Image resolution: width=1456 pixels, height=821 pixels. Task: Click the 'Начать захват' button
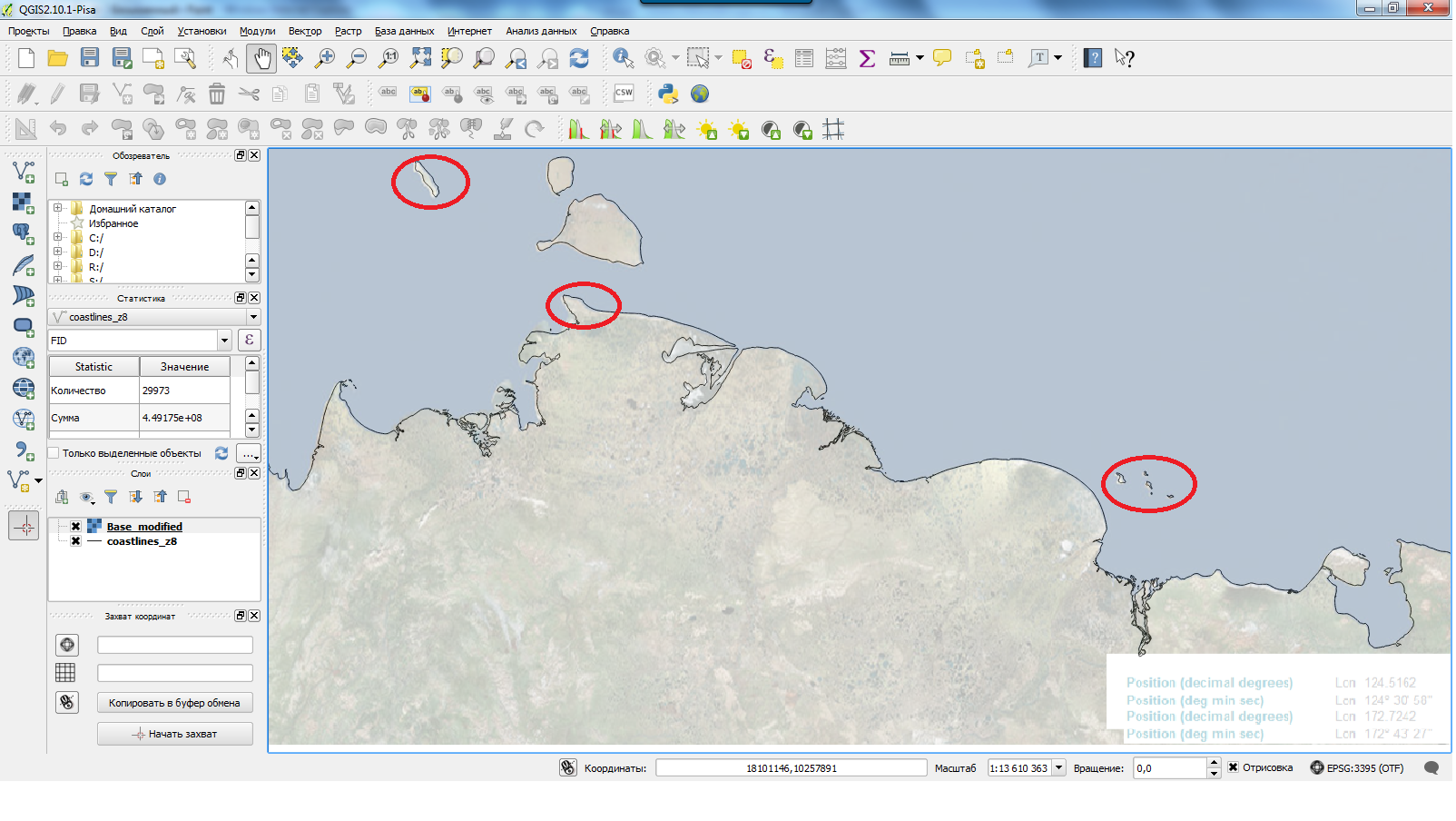(x=174, y=734)
